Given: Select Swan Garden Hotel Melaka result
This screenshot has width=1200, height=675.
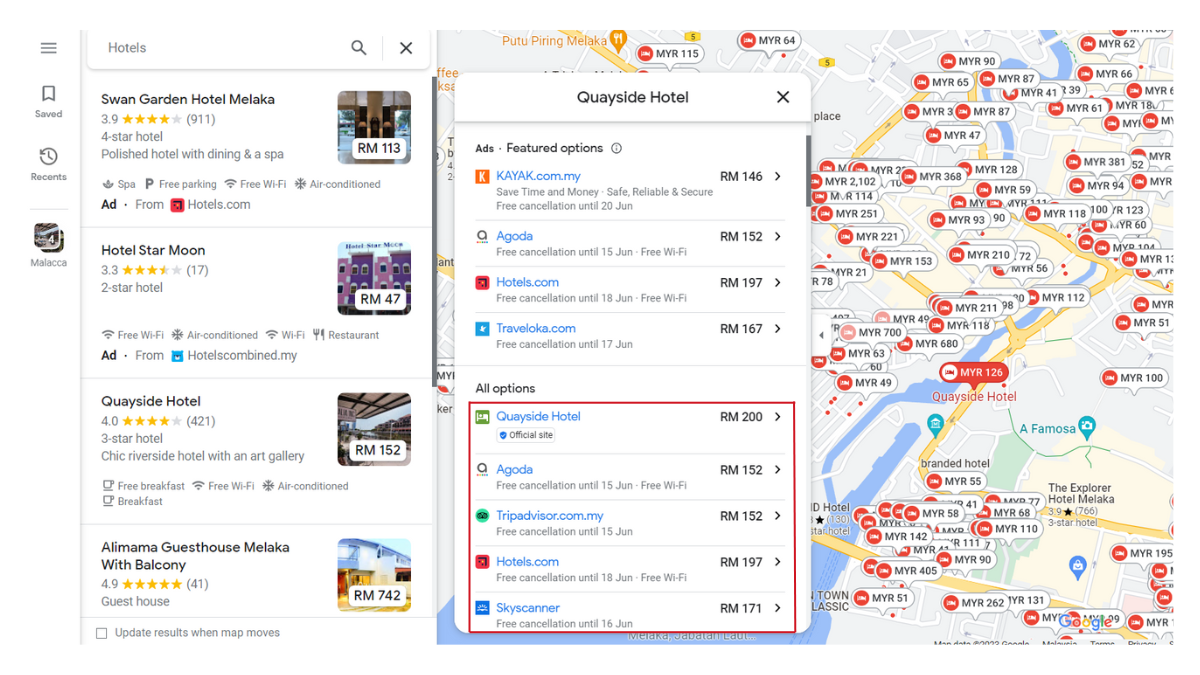Looking at the screenshot, I should coord(188,100).
